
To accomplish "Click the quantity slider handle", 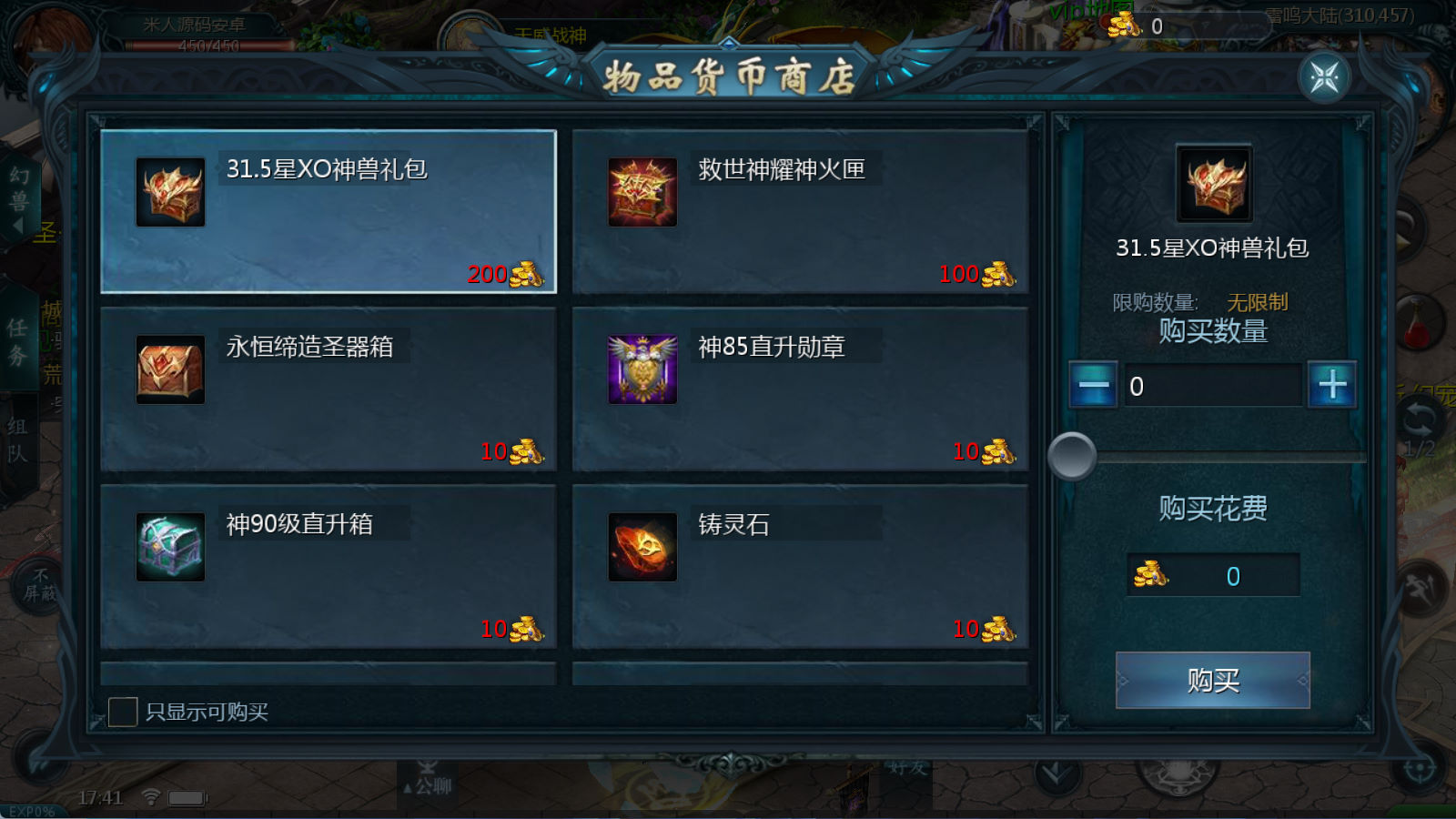I will tap(1072, 456).
